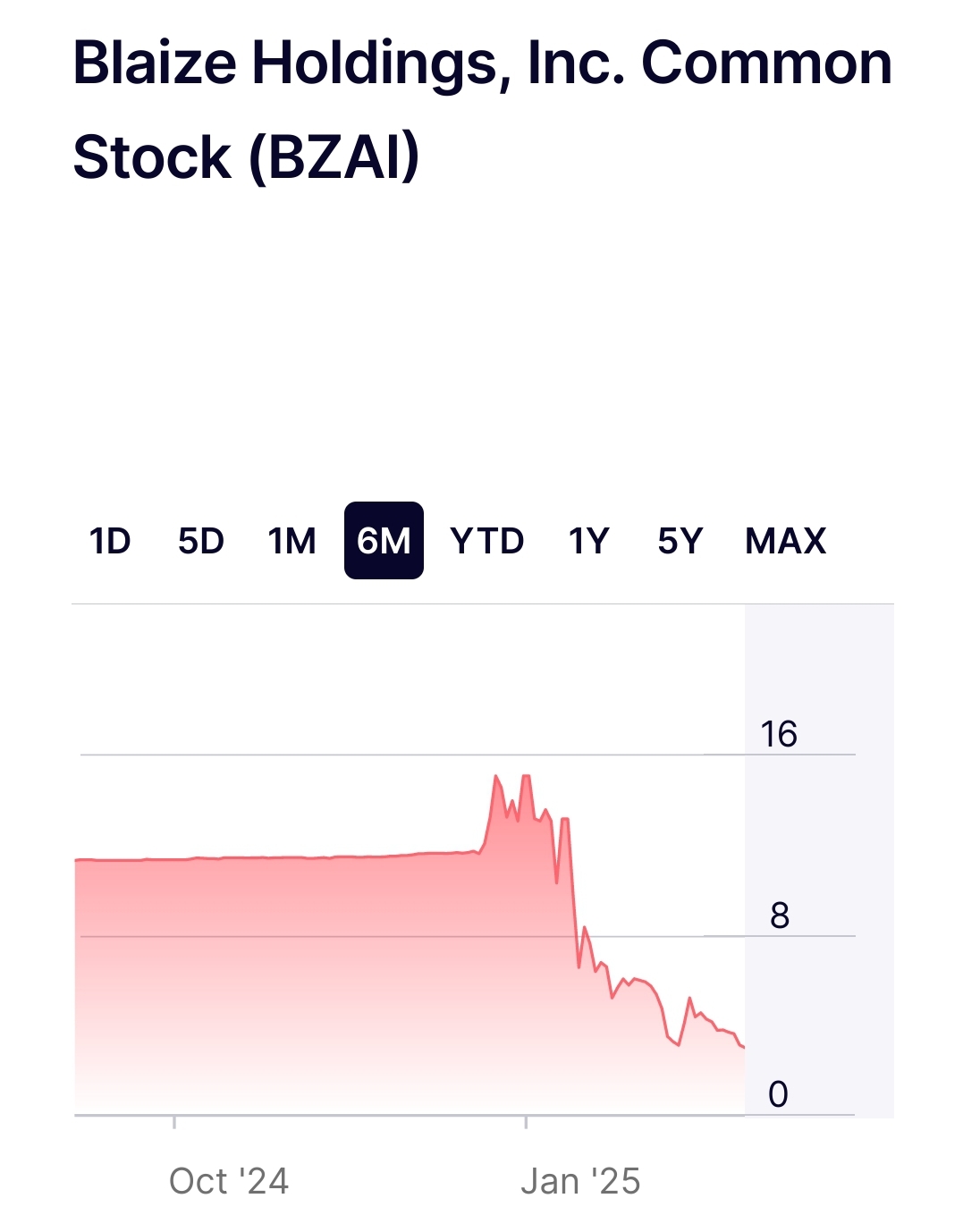Click the x-axis tick mark above Jan '25

click(x=526, y=1121)
